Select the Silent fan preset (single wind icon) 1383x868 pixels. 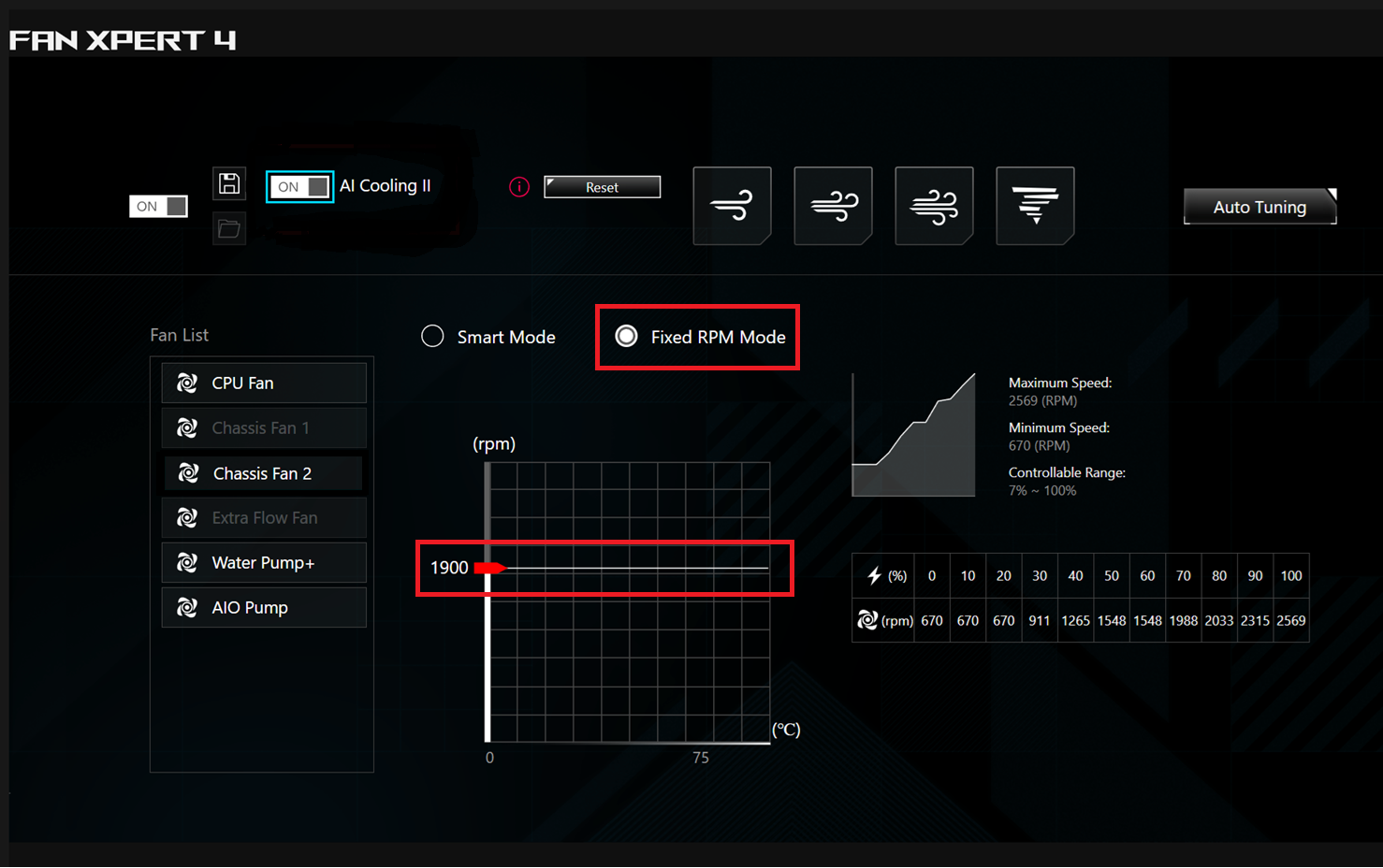click(732, 206)
